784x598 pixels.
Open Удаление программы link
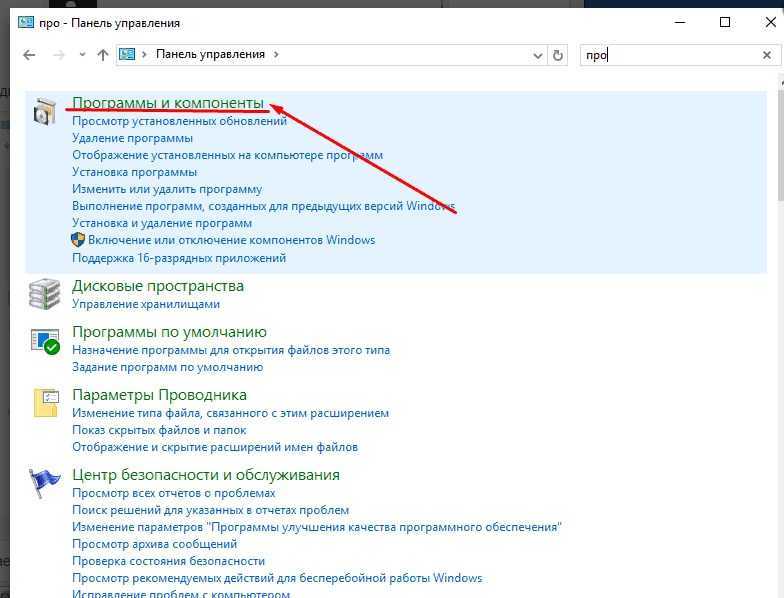point(132,138)
